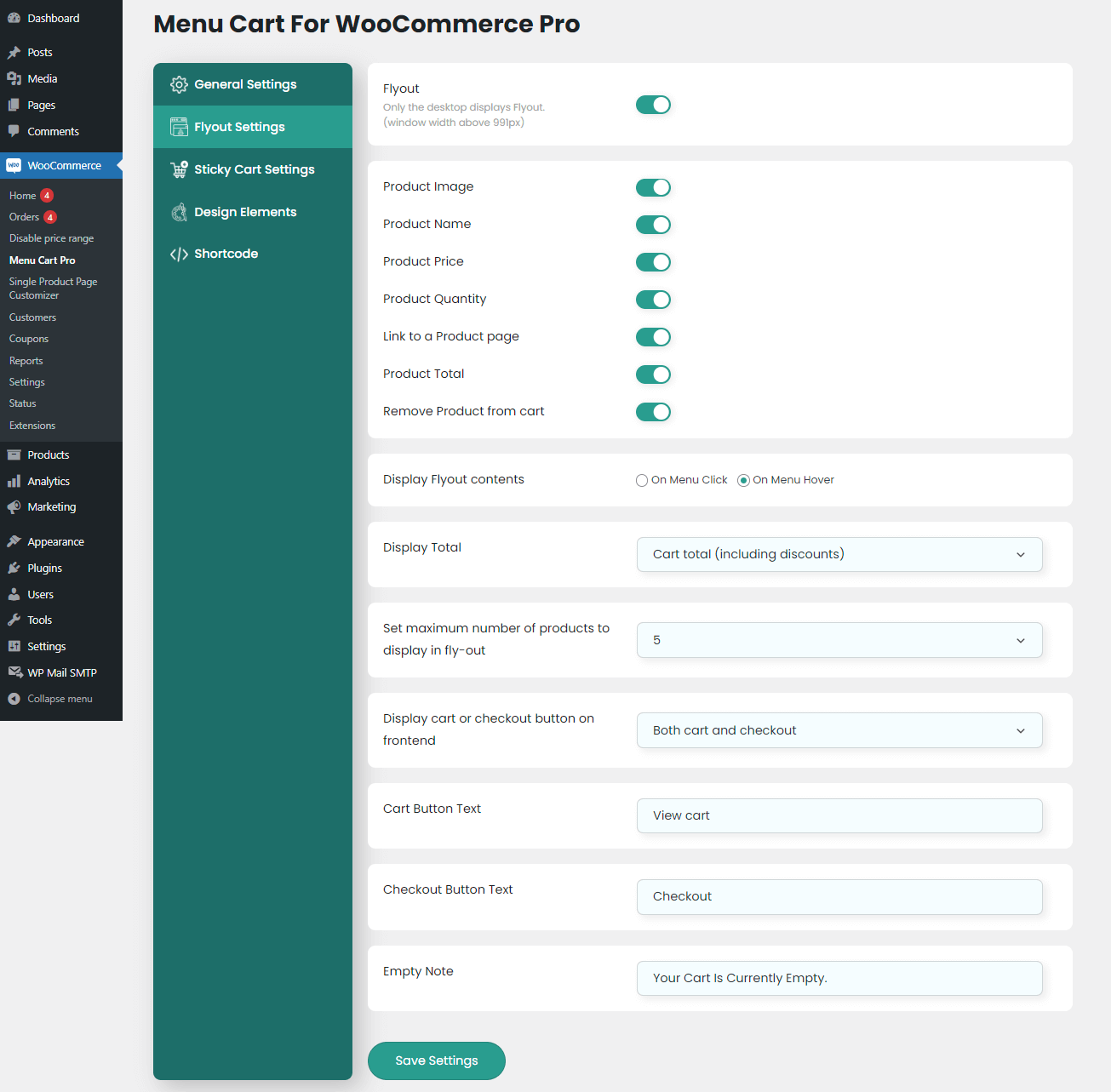The height and width of the screenshot is (1092, 1111).
Task: Select the On Menu Click radio button
Action: click(642, 480)
